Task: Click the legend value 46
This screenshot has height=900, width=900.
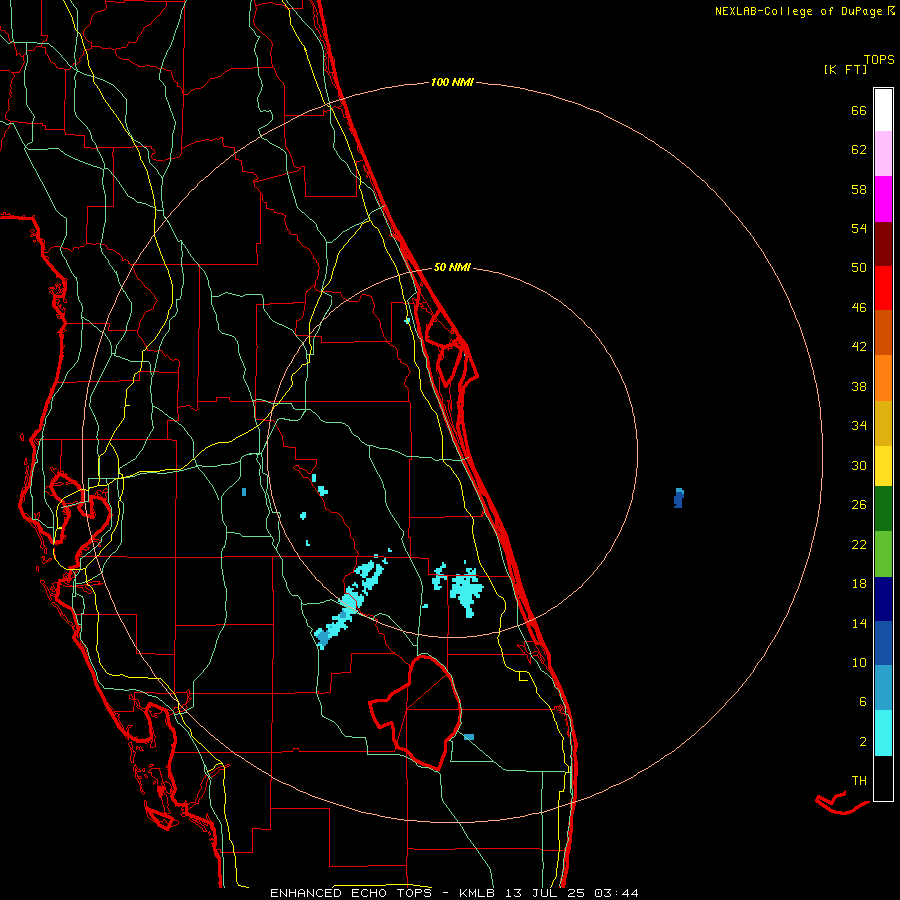Action: click(x=859, y=308)
